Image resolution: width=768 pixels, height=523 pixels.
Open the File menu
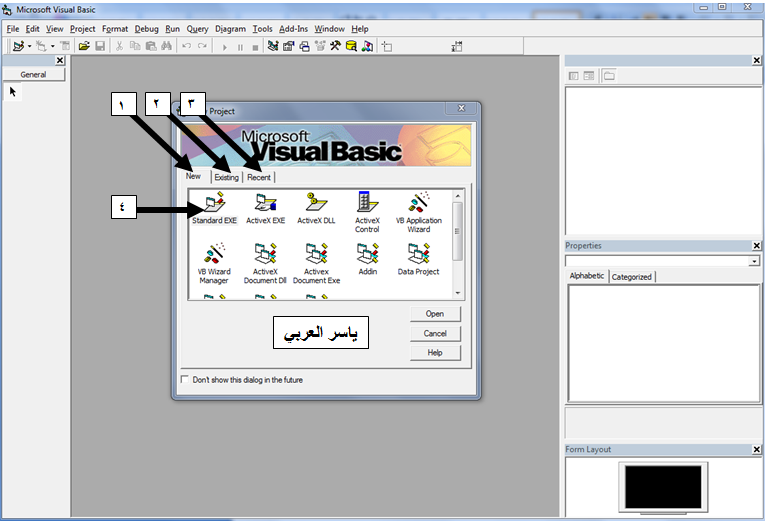[13, 29]
